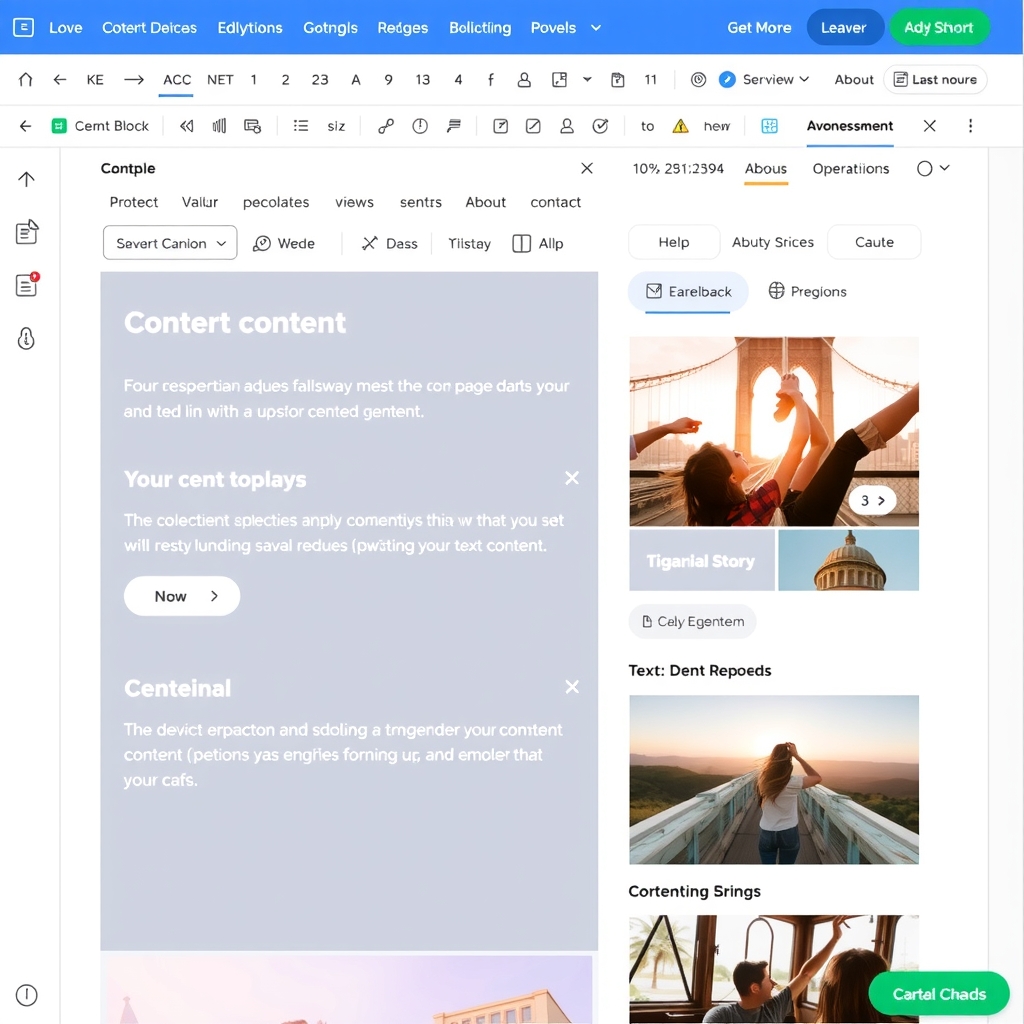Viewport: 1024px width, 1024px height.
Task: Click the Wede tool button
Action: point(284,244)
